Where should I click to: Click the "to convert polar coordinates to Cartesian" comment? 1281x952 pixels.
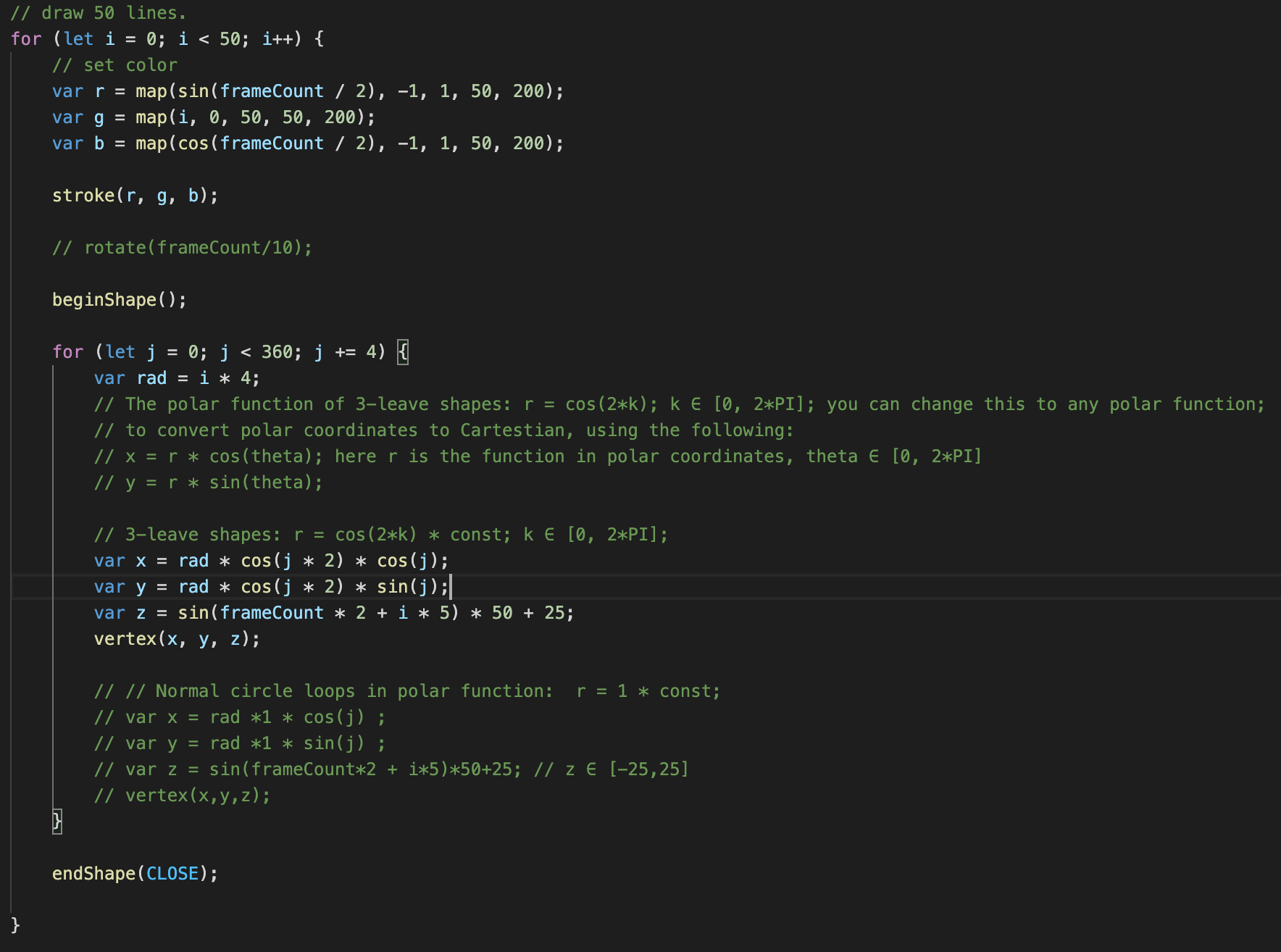click(443, 430)
